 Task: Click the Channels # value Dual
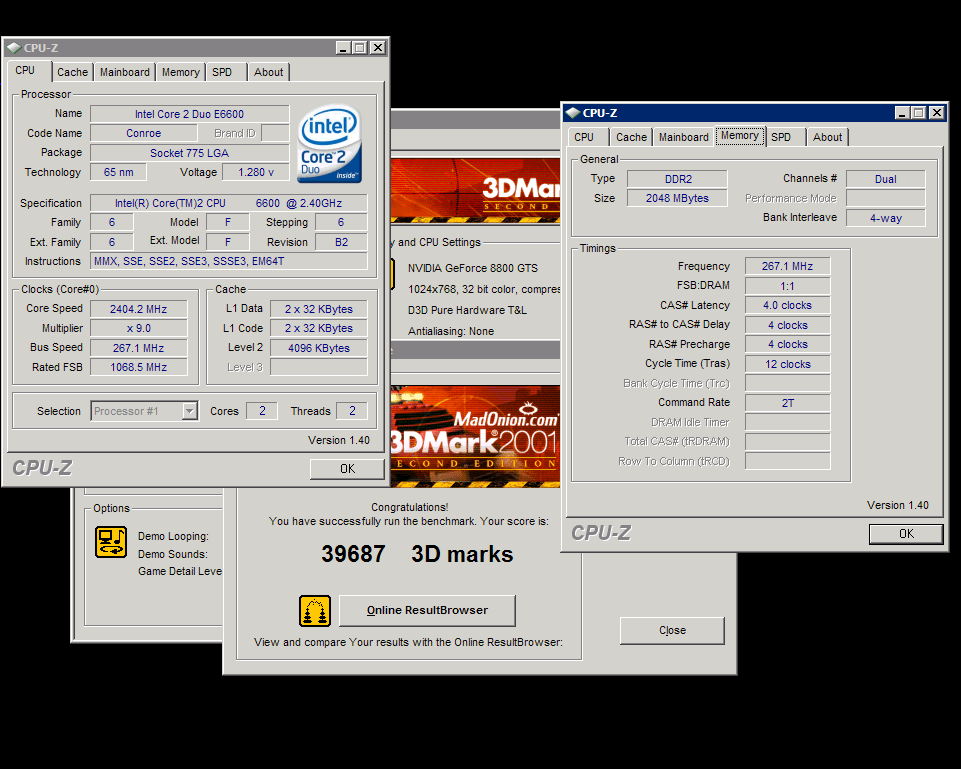[886, 179]
